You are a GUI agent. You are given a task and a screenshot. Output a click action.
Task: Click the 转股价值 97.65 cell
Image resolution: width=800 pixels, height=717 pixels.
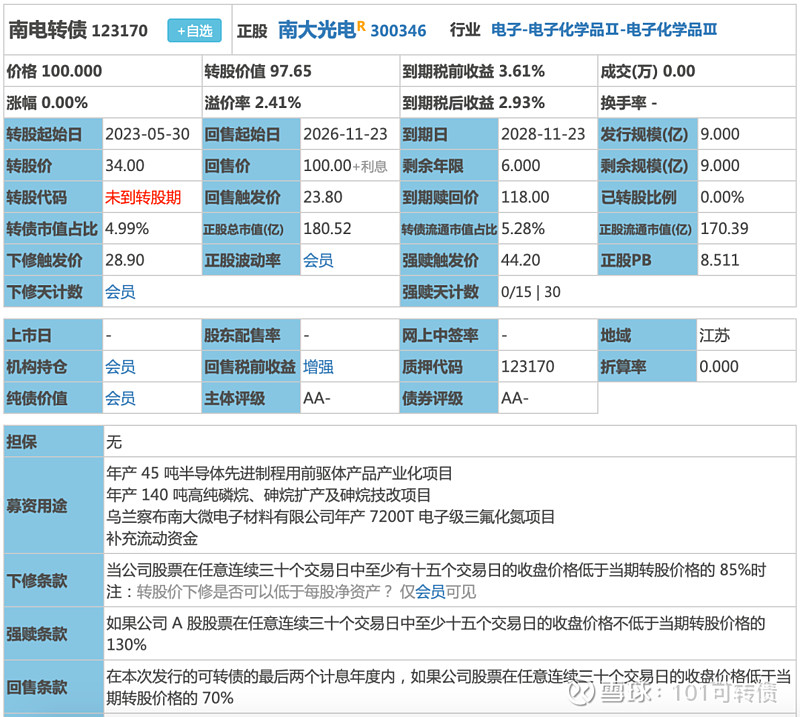click(301, 71)
